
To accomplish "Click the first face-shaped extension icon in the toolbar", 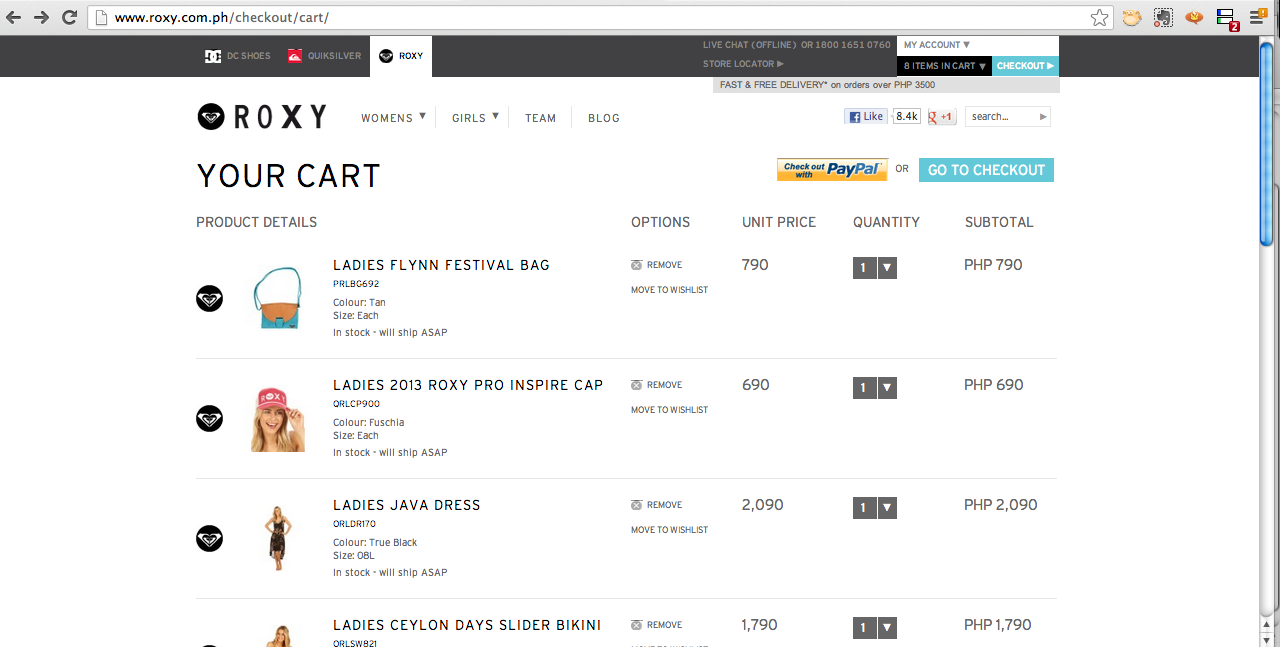I will (x=1131, y=17).
